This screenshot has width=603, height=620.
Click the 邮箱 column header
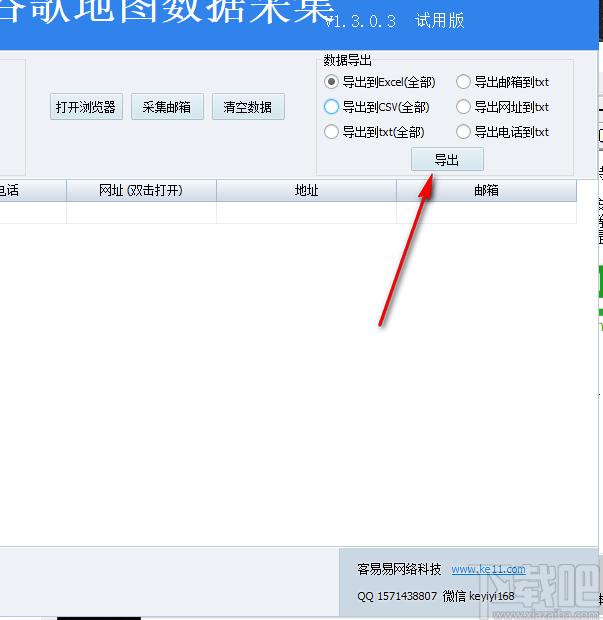coord(486,191)
